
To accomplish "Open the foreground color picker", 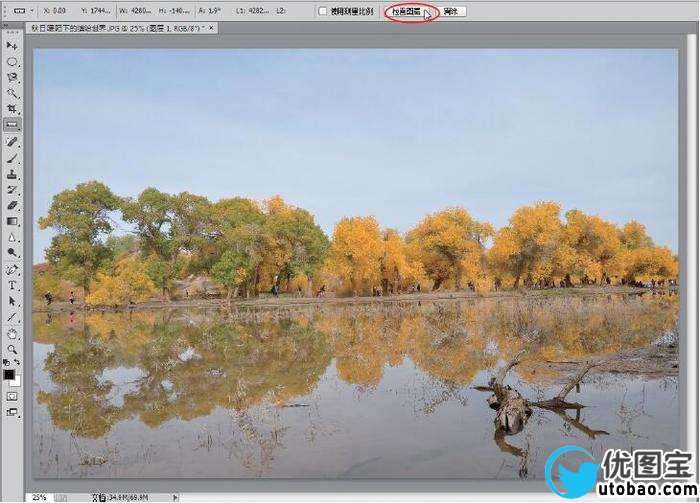I will coord(8,374).
